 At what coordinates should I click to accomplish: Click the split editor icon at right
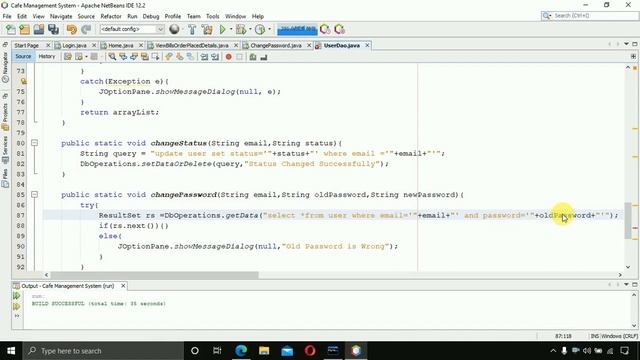633,56
